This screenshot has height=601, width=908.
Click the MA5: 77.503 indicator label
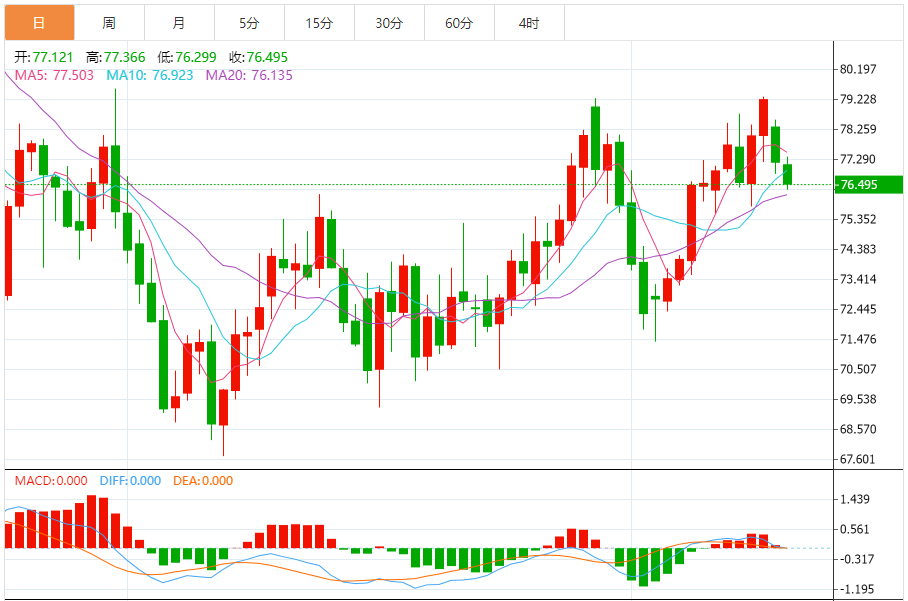click(54, 75)
